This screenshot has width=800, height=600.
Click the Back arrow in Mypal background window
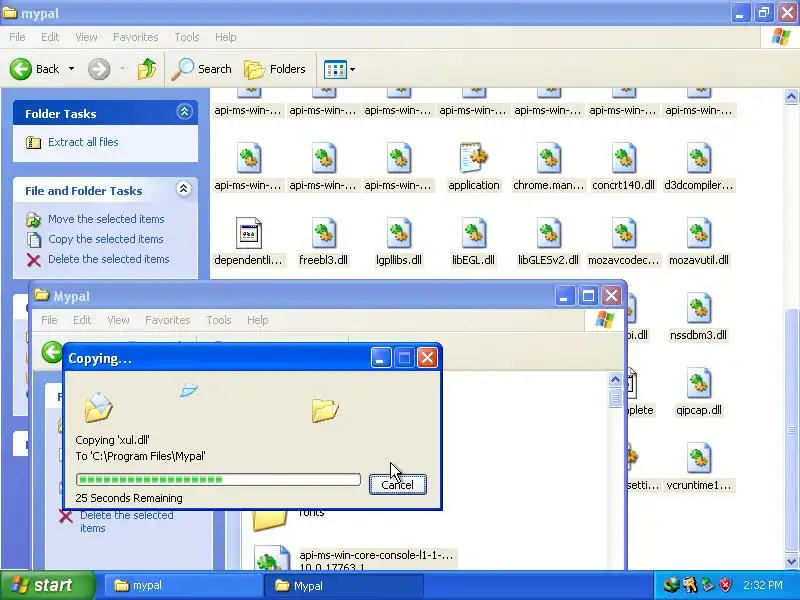tap(52, 352)
